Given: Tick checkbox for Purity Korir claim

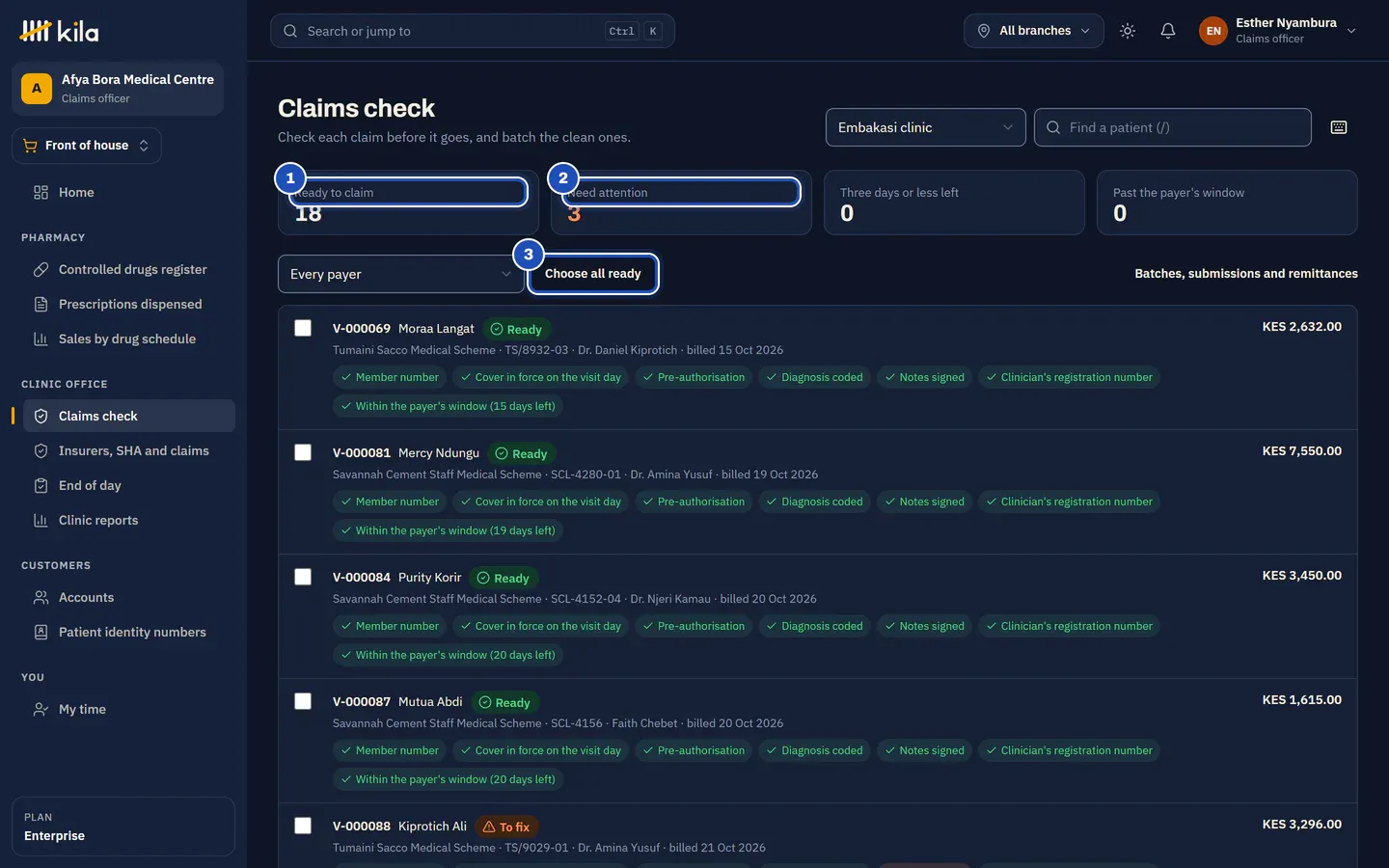Looking at the screenshot, I should click(x=303, y=577).
